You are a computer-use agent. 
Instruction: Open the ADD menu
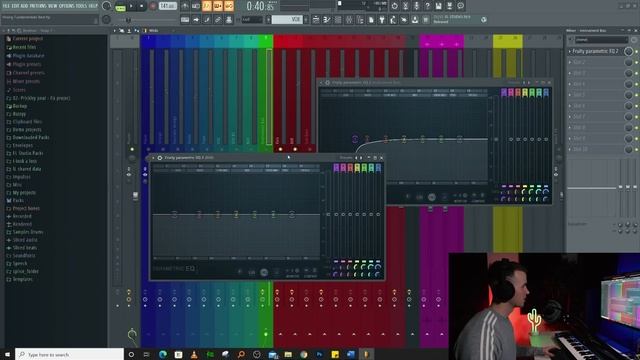(x=24, y=6)
